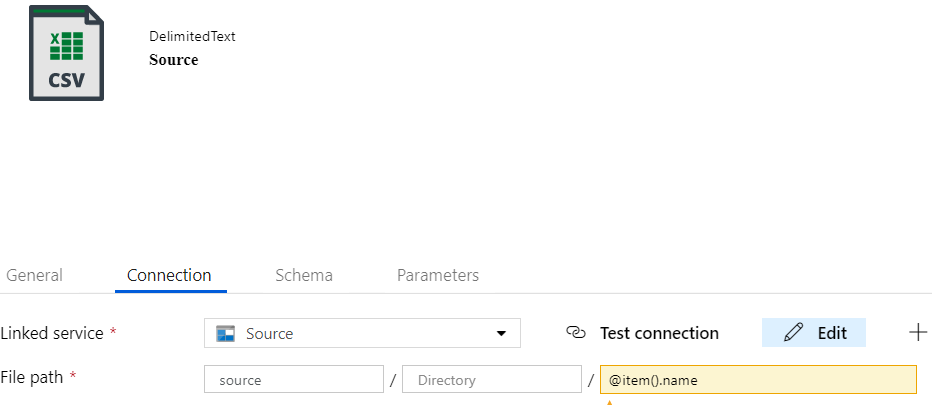932x405 pixels.
Task: Click the Test connection chain-link icon
Action: pos(575,332)
